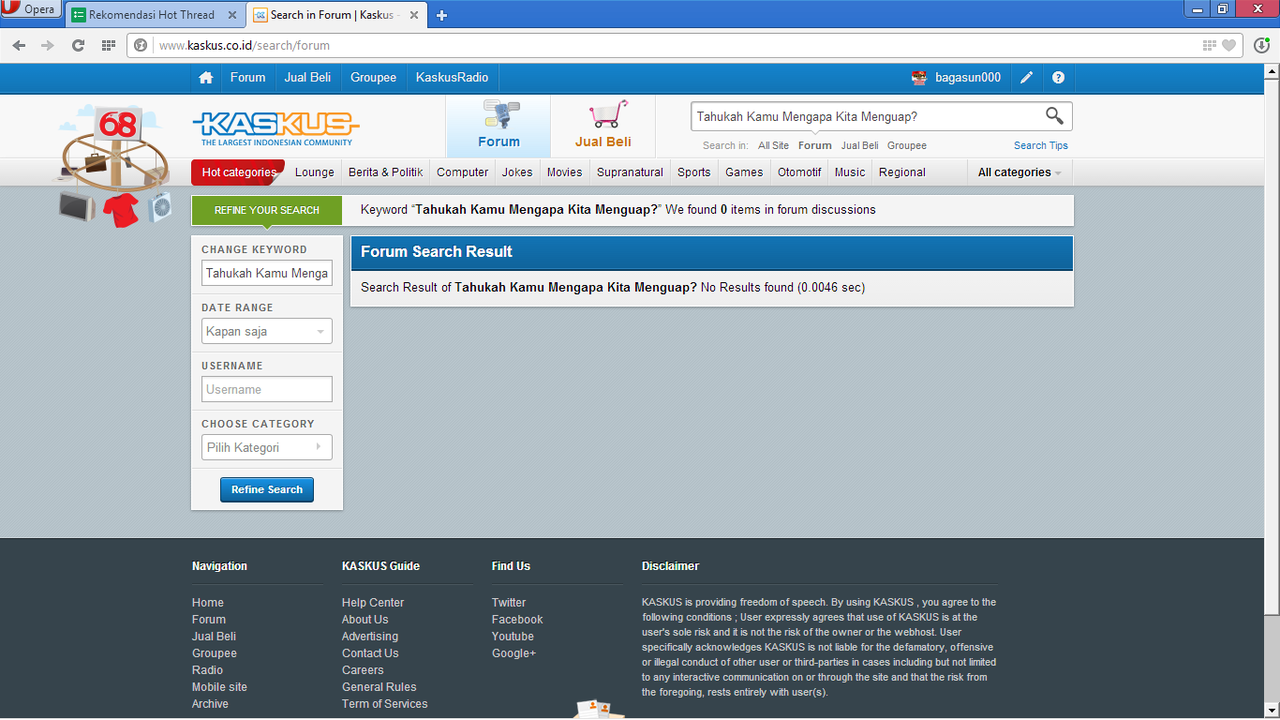Click the download status icon in browser toolbar
1280x720 pixels.
pyautogui.click(x=1261, y=45)
